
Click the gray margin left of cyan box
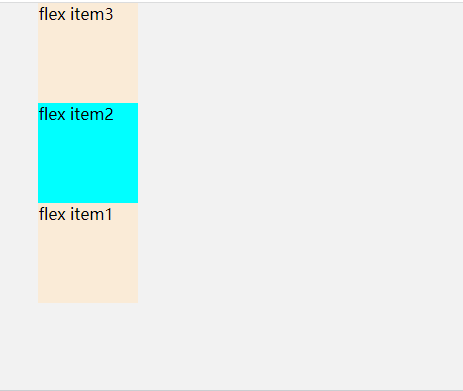coord(19,153)
